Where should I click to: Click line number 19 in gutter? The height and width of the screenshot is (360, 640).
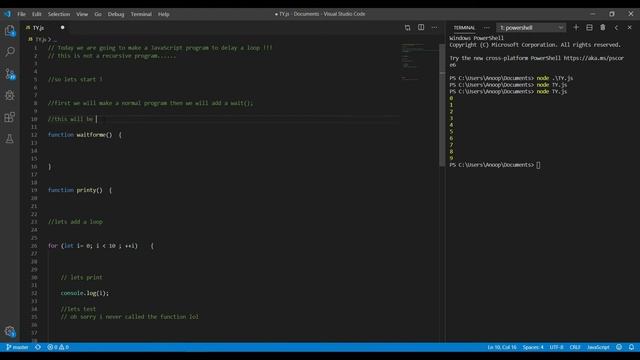coord(34,190)
